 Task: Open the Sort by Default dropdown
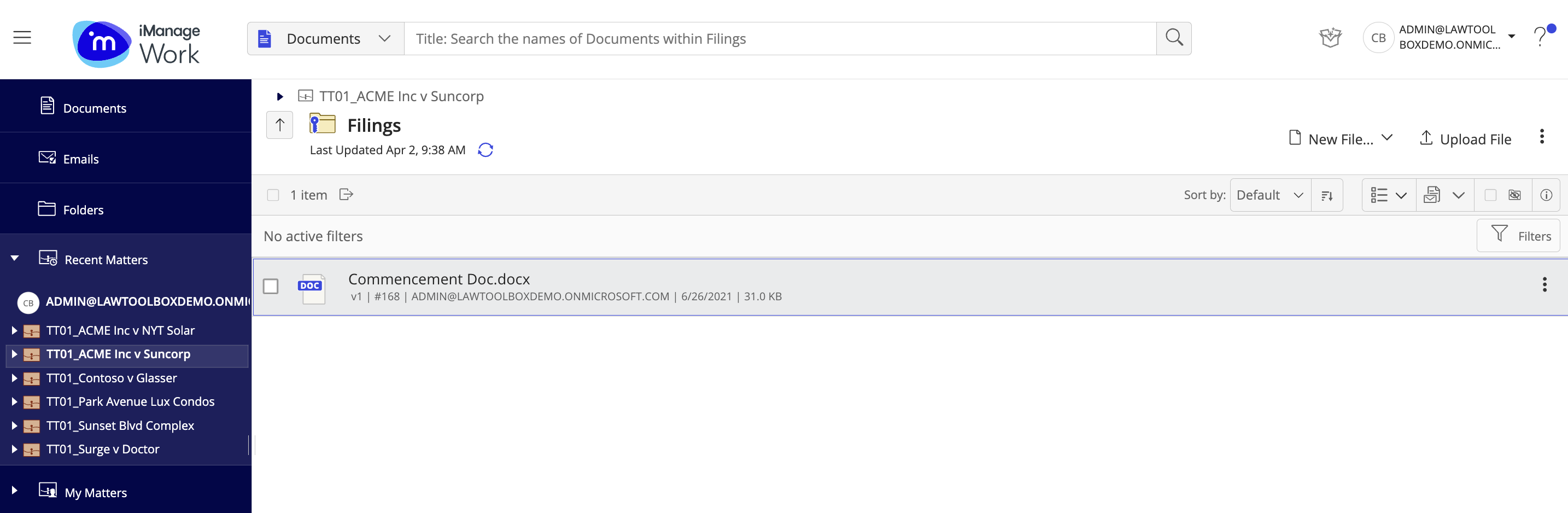click(1271, 195)
